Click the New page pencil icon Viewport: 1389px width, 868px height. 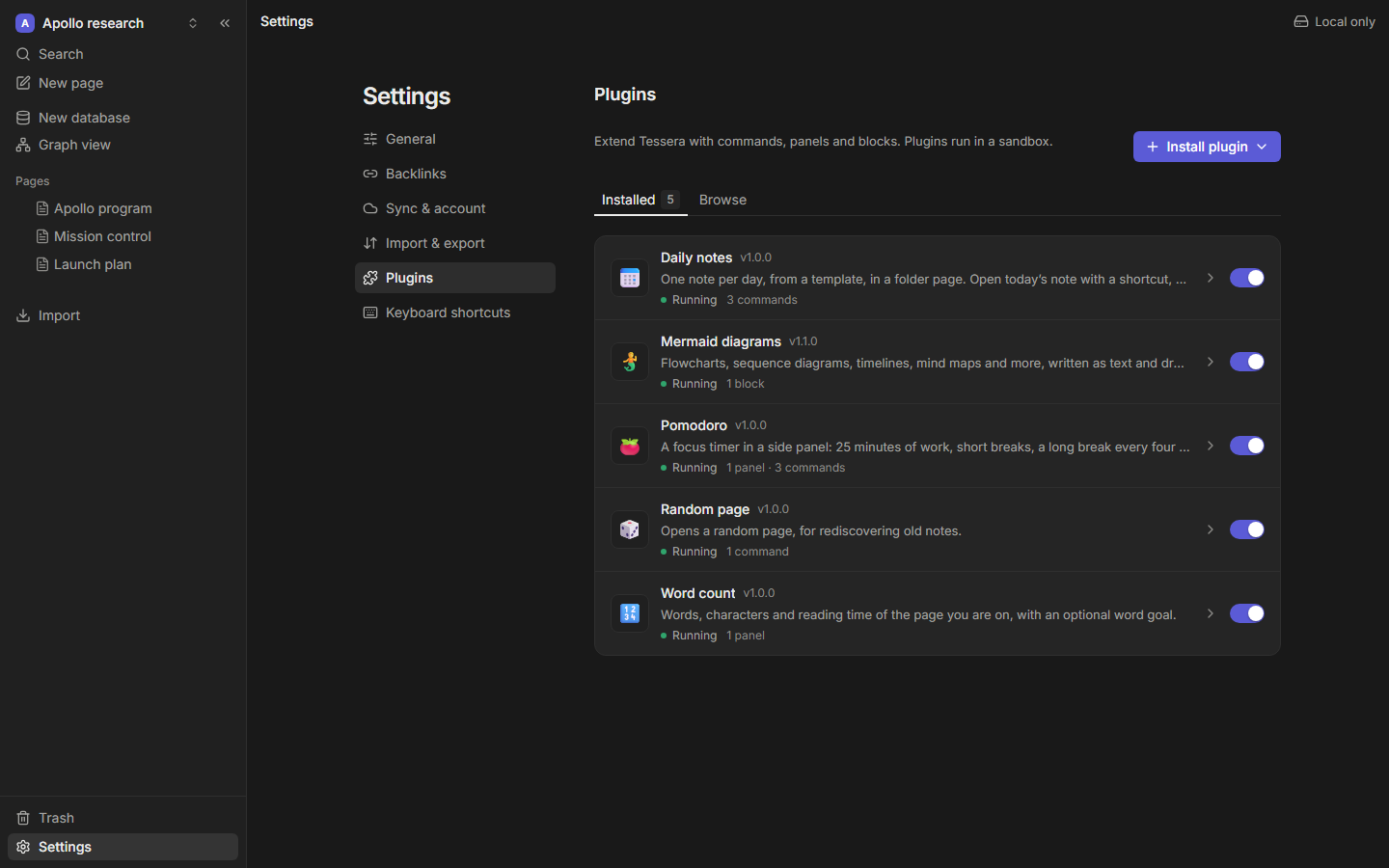[x=23, y=83]
